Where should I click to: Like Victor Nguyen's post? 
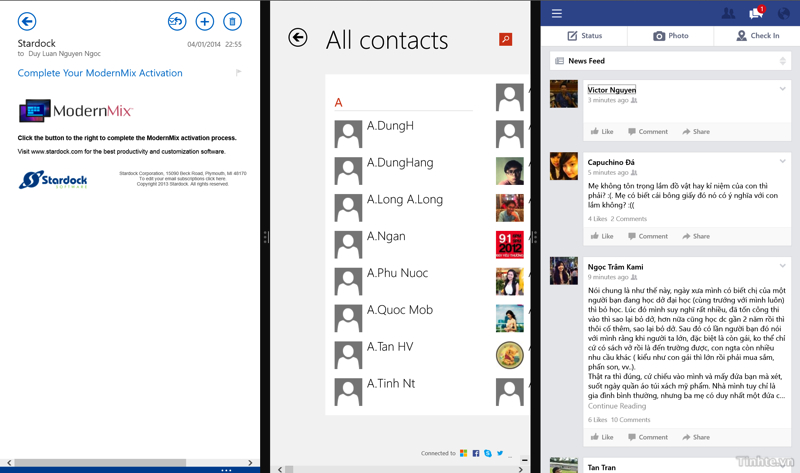[x=602, y=131]
